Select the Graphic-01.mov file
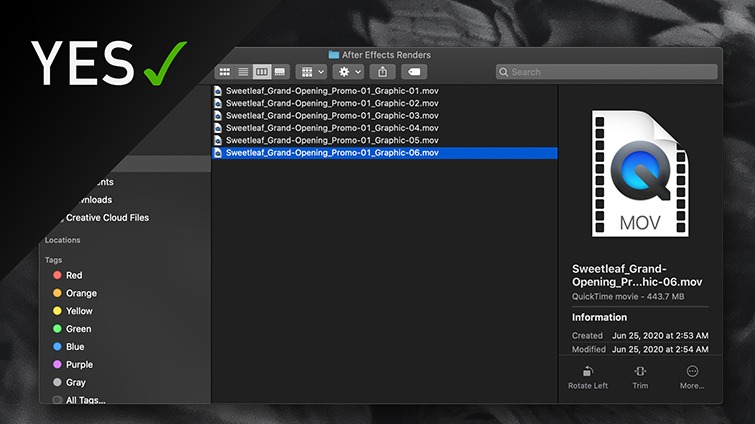 tap(331, 91)
